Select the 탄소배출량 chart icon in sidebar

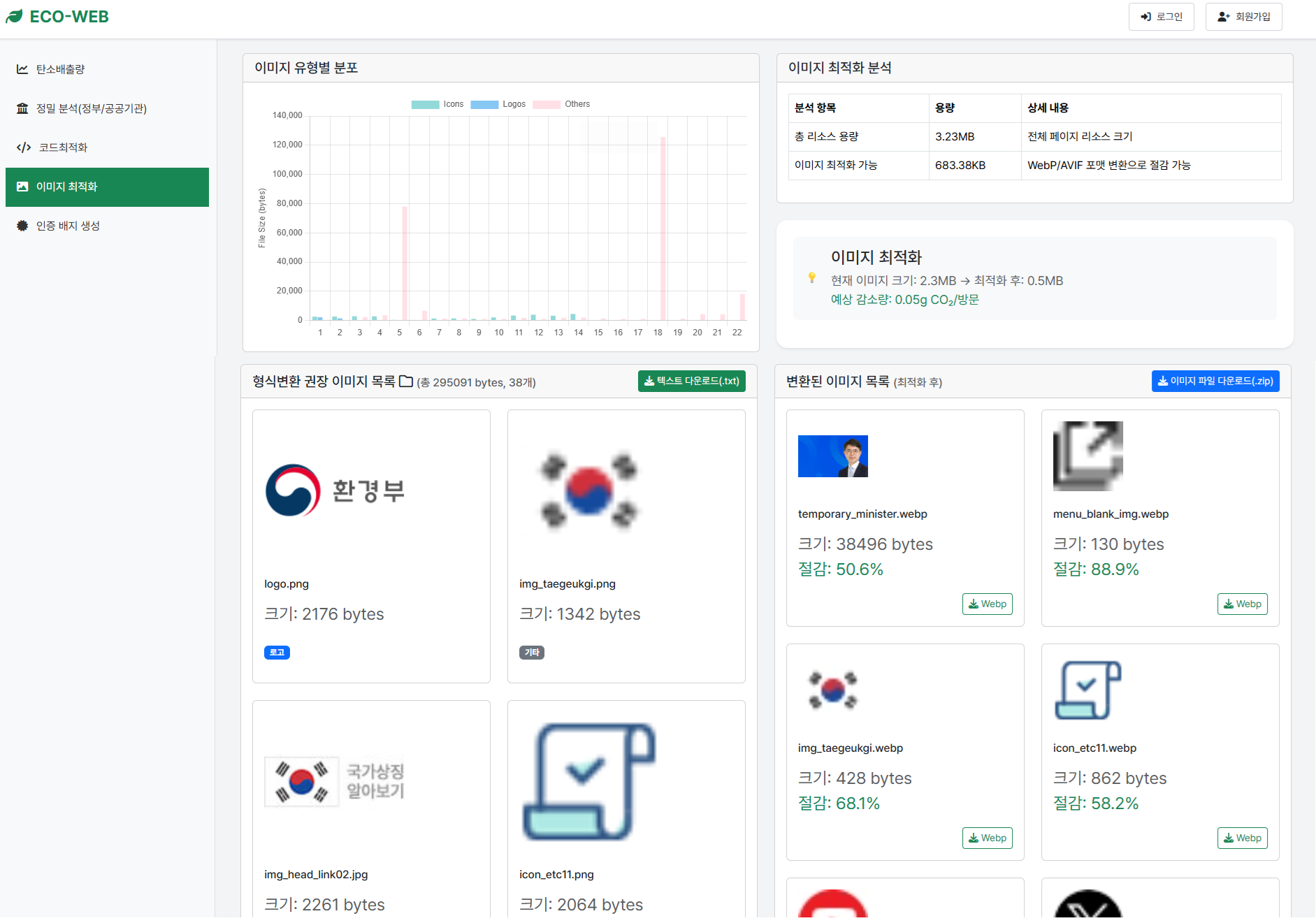tap(22, 68)
